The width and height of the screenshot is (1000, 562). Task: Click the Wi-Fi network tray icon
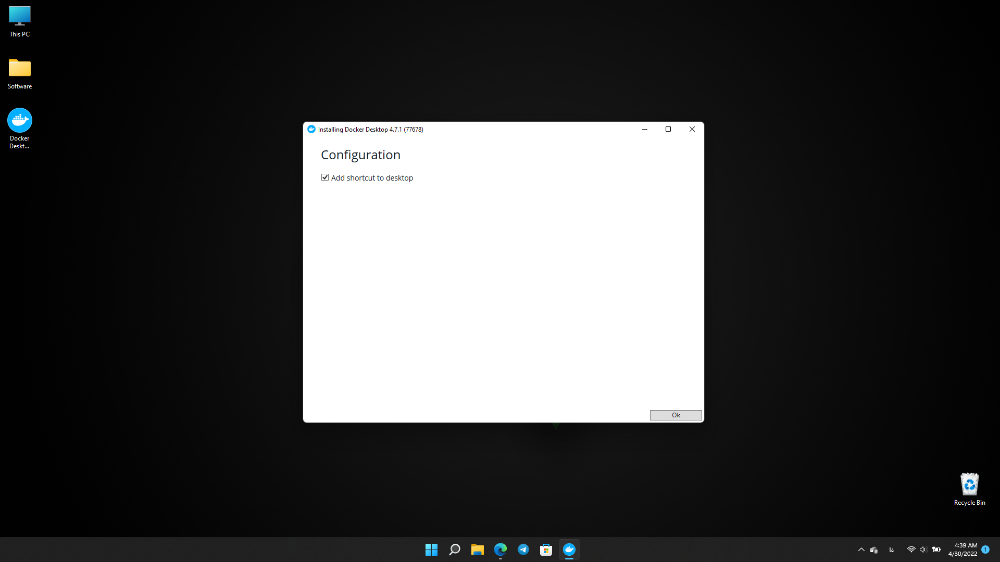(911, 550)
